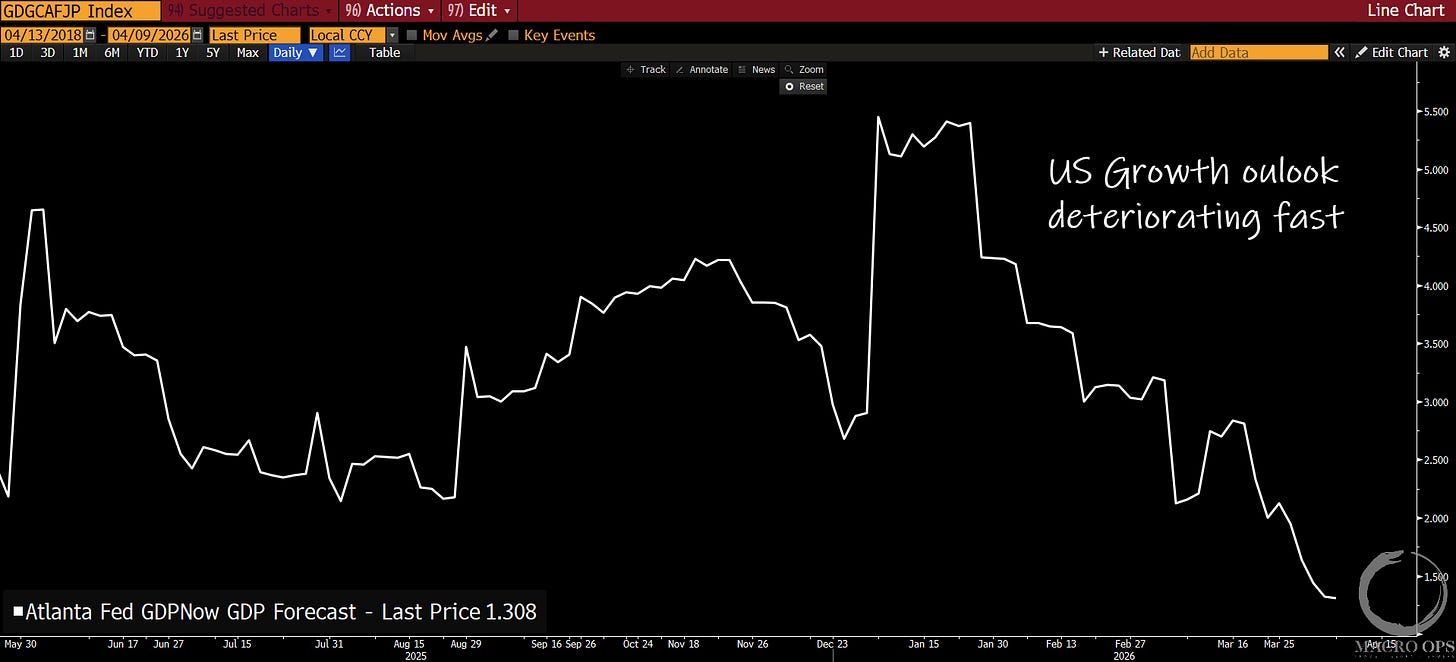Open the start date calendar picker icon
1456x662 pixels.
pyautogui.click(x=91, y=35)
